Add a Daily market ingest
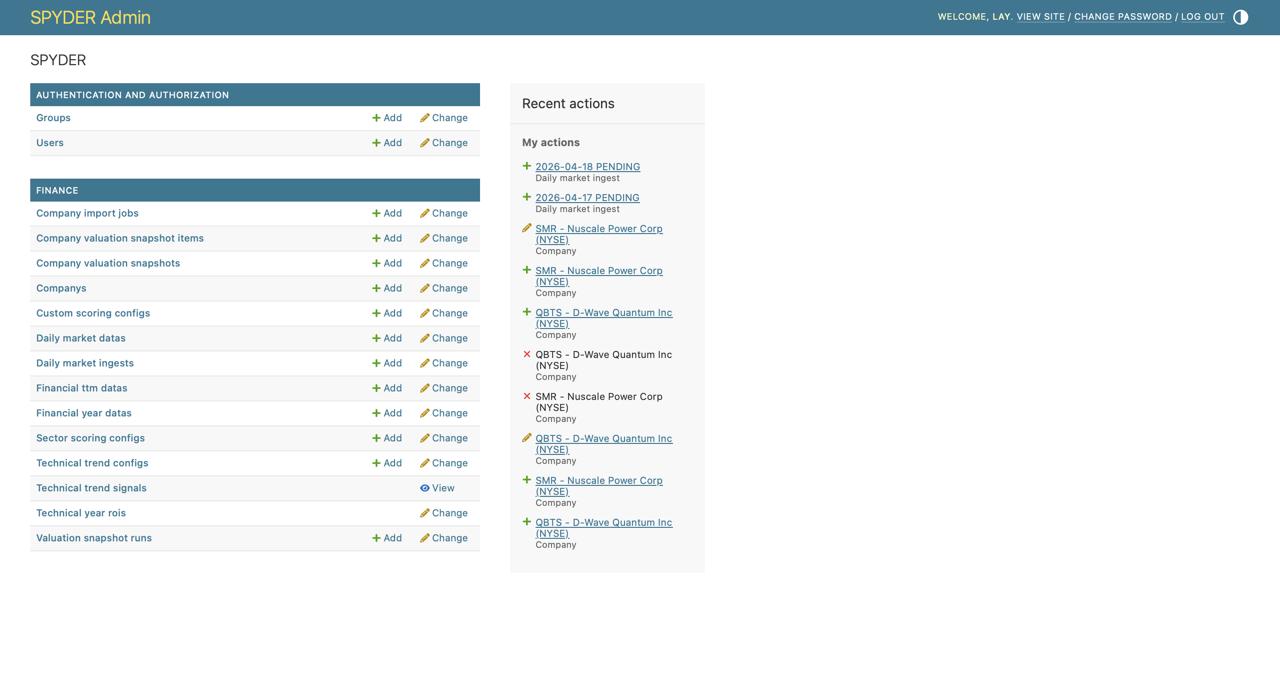This screenshot has height=686, width=1280. [x=387, y=363]
